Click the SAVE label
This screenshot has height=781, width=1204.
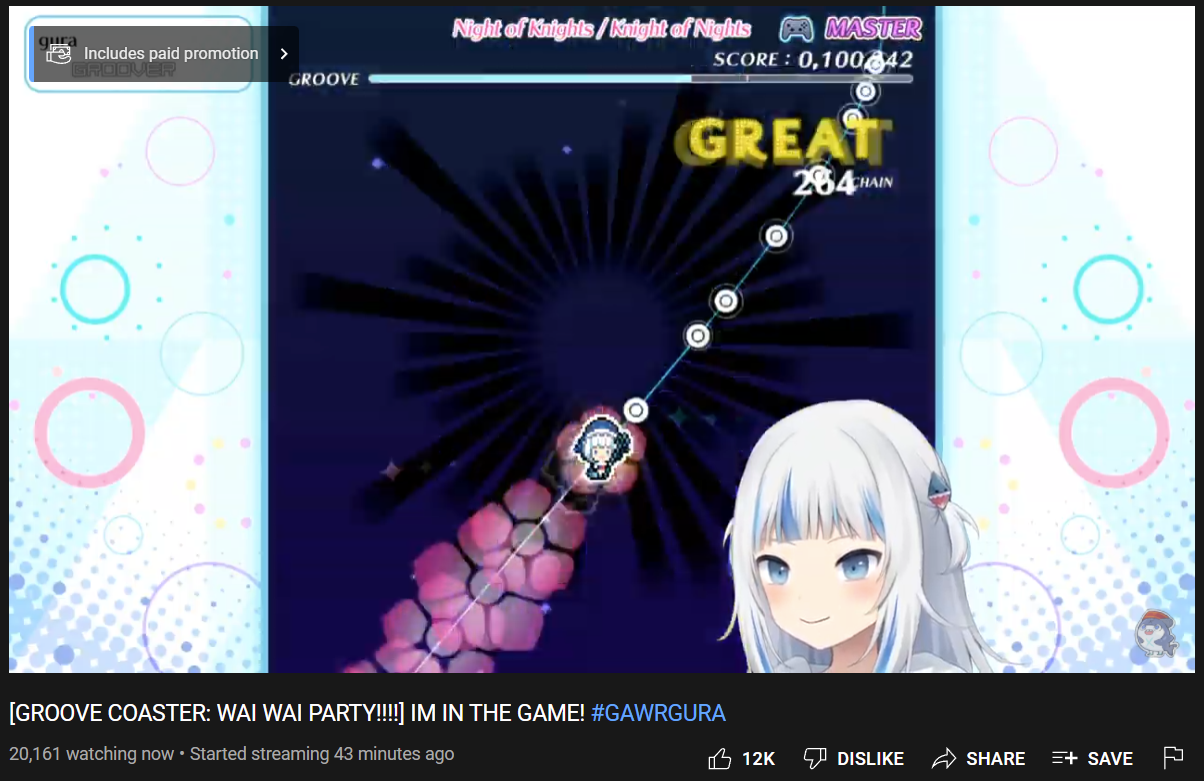[x=1110, y=759]
